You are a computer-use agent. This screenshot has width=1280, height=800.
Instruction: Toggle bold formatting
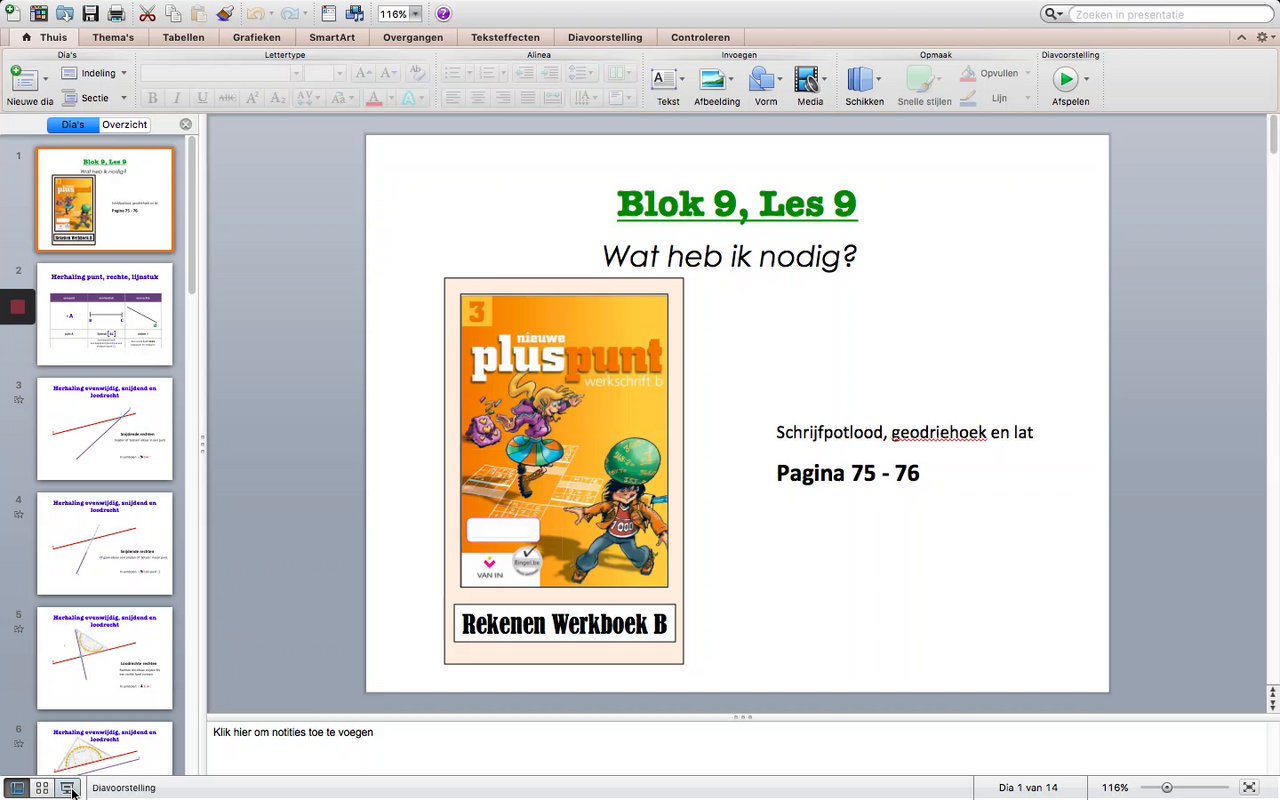[153, 98]
